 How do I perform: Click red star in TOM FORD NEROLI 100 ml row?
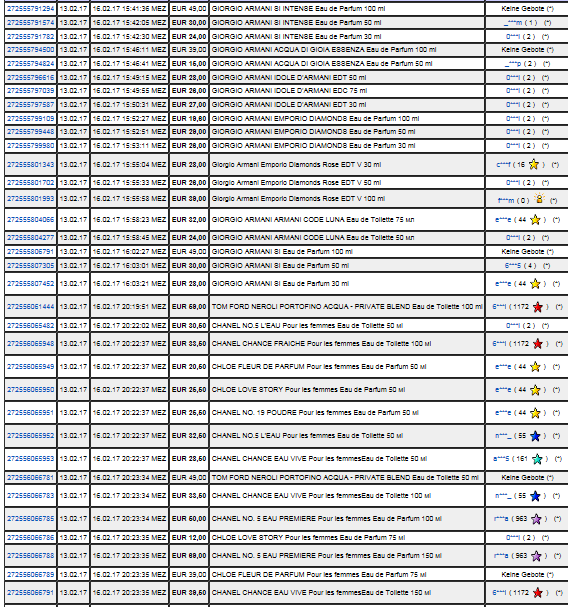pyautogui.click(x=537, y=307)
